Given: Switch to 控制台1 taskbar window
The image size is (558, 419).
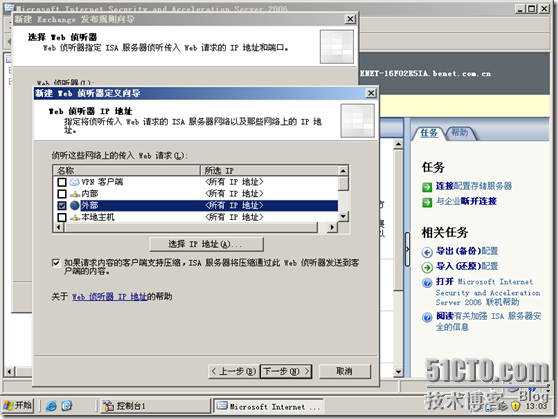Looking at the screenshot, I should [x=155, y=406].
